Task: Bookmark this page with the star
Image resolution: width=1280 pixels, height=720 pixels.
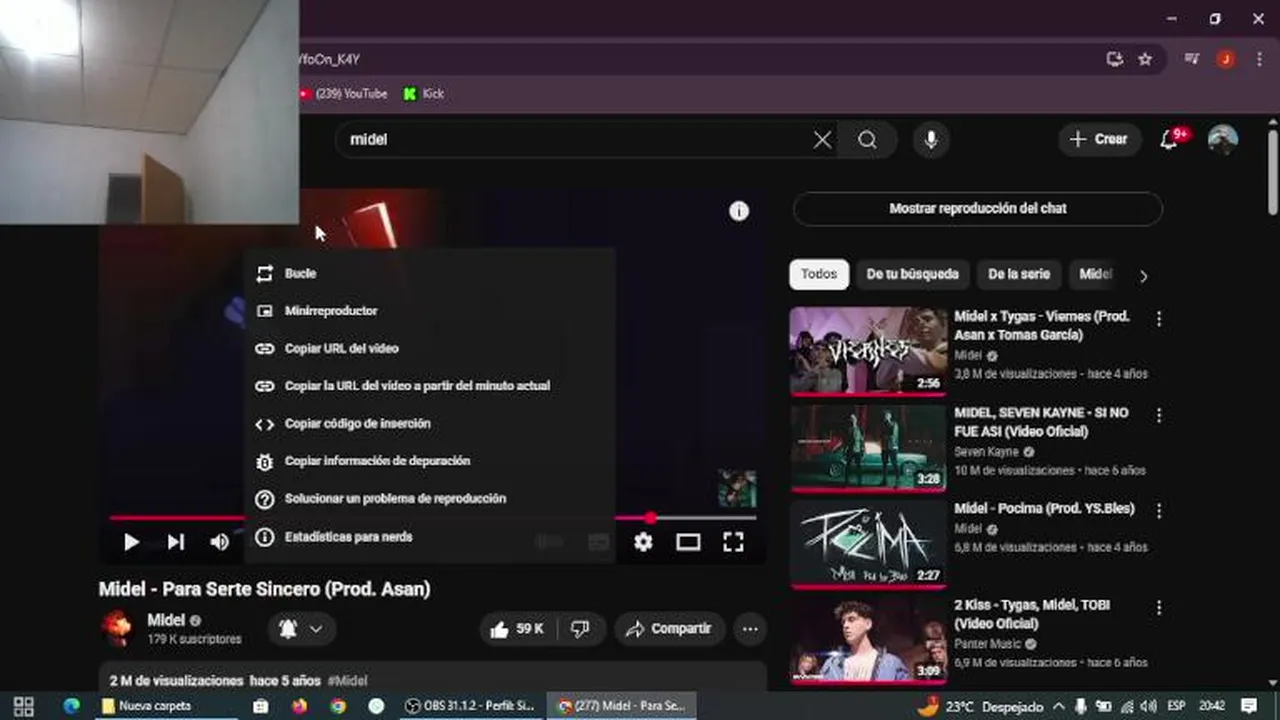Action: pos(1145,59)
